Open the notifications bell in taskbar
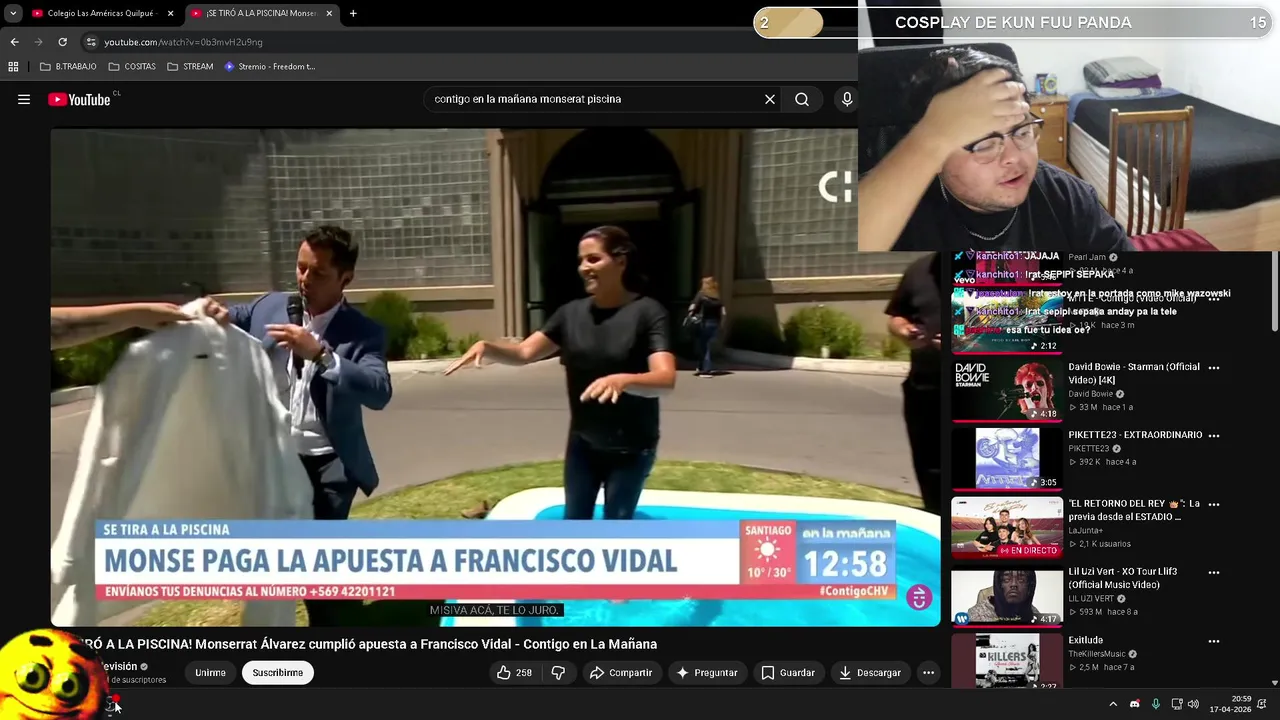Image resolution: width=1280 pixels, height=720 pixels. click(x=1262, y=704)
